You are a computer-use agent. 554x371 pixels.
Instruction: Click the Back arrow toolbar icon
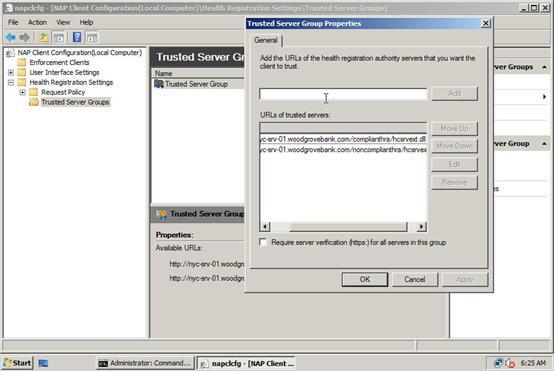11,37
